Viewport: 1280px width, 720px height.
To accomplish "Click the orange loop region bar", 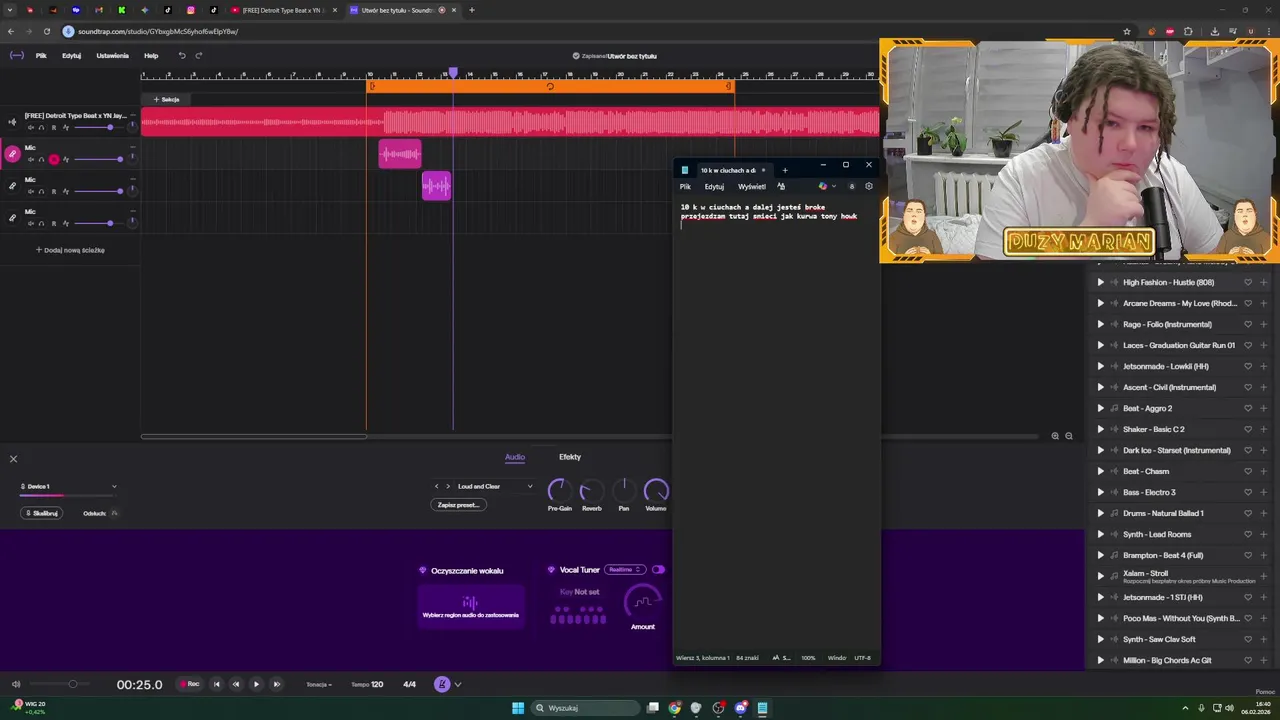I will (x=550, y=86).
